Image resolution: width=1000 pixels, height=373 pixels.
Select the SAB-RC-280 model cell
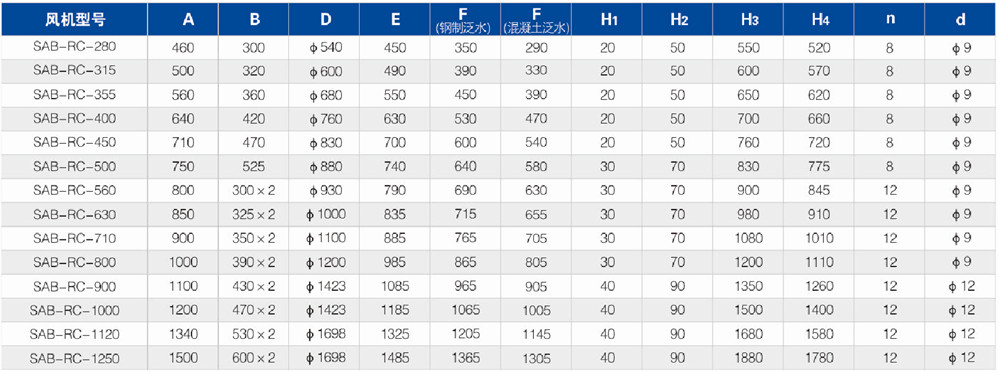point(75,47)
